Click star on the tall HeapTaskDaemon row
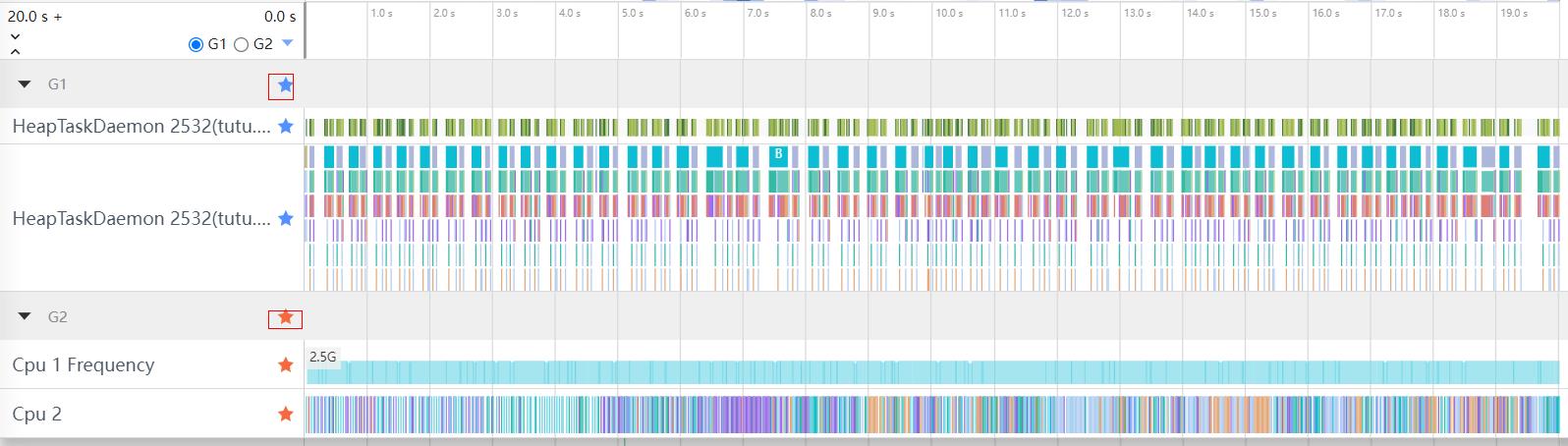This screenshot has width=1568, height=446. (286, 218)
